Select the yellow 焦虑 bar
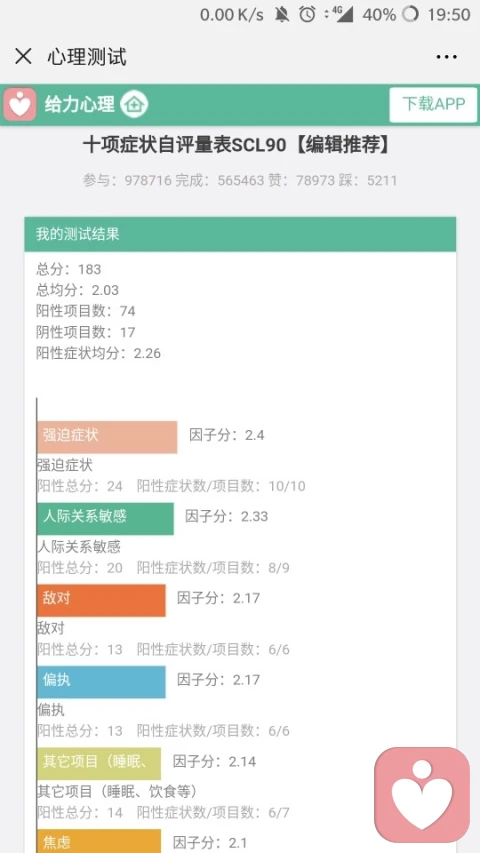Viewport: 480px width, 853px height. [99, 841]
